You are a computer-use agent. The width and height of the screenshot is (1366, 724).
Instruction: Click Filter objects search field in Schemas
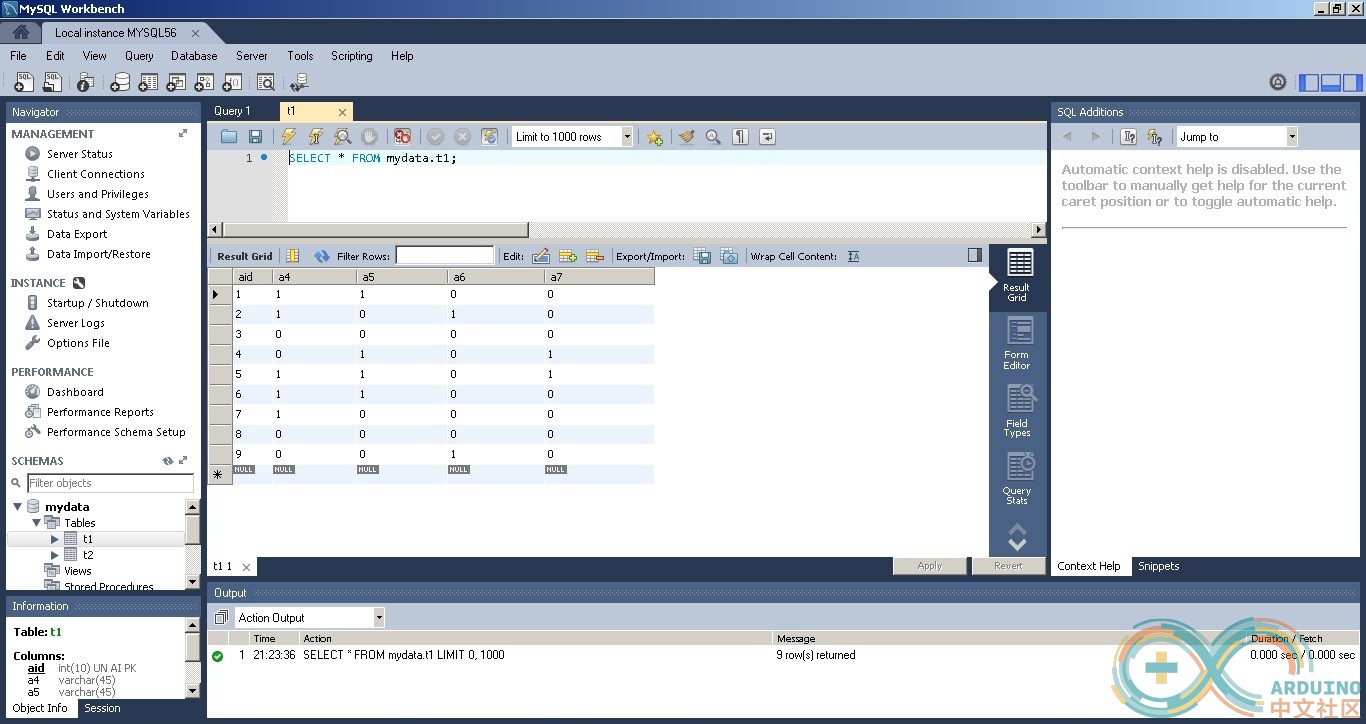(110, 483)
